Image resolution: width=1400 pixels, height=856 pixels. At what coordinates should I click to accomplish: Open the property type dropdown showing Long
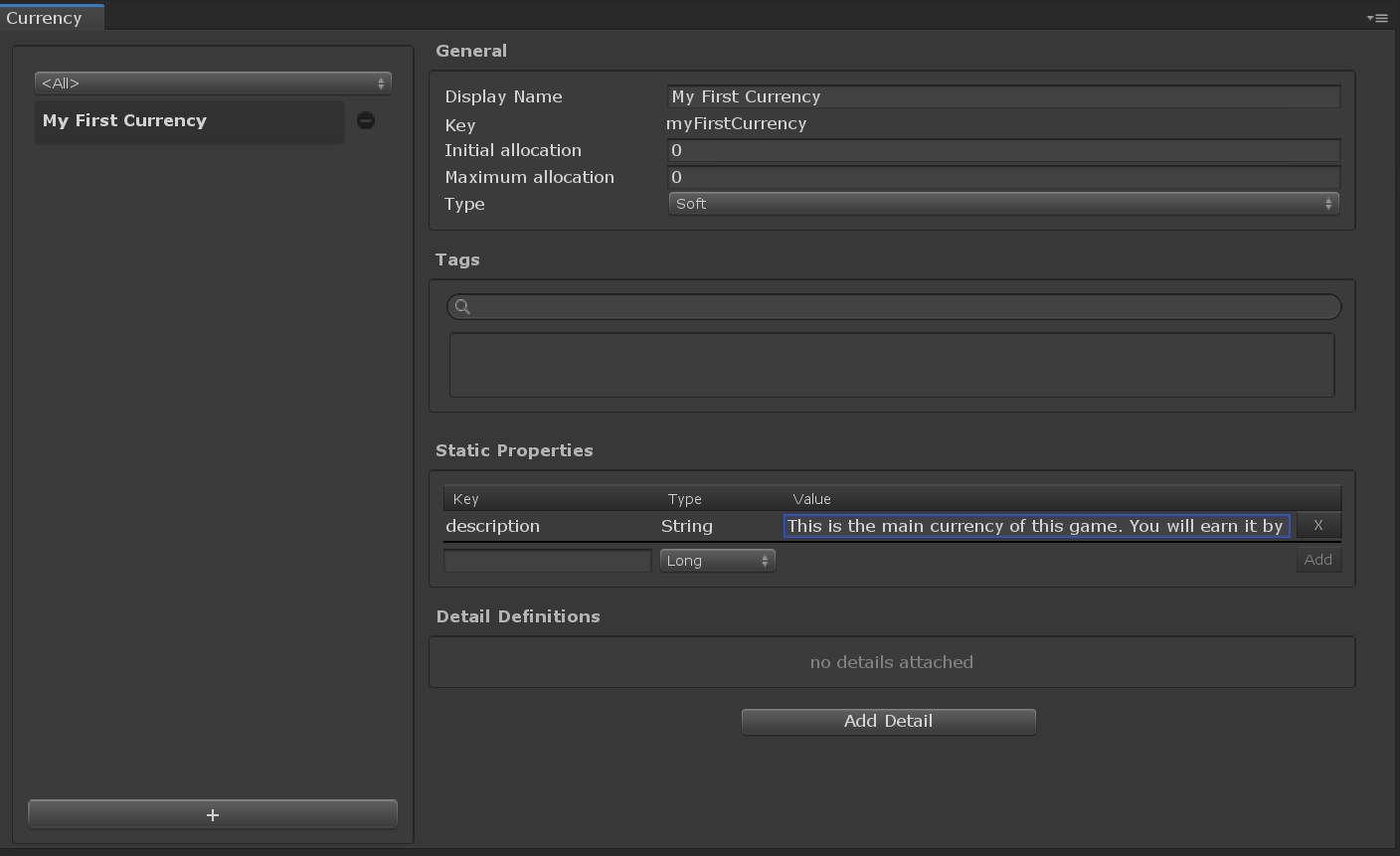click(718, 561)
